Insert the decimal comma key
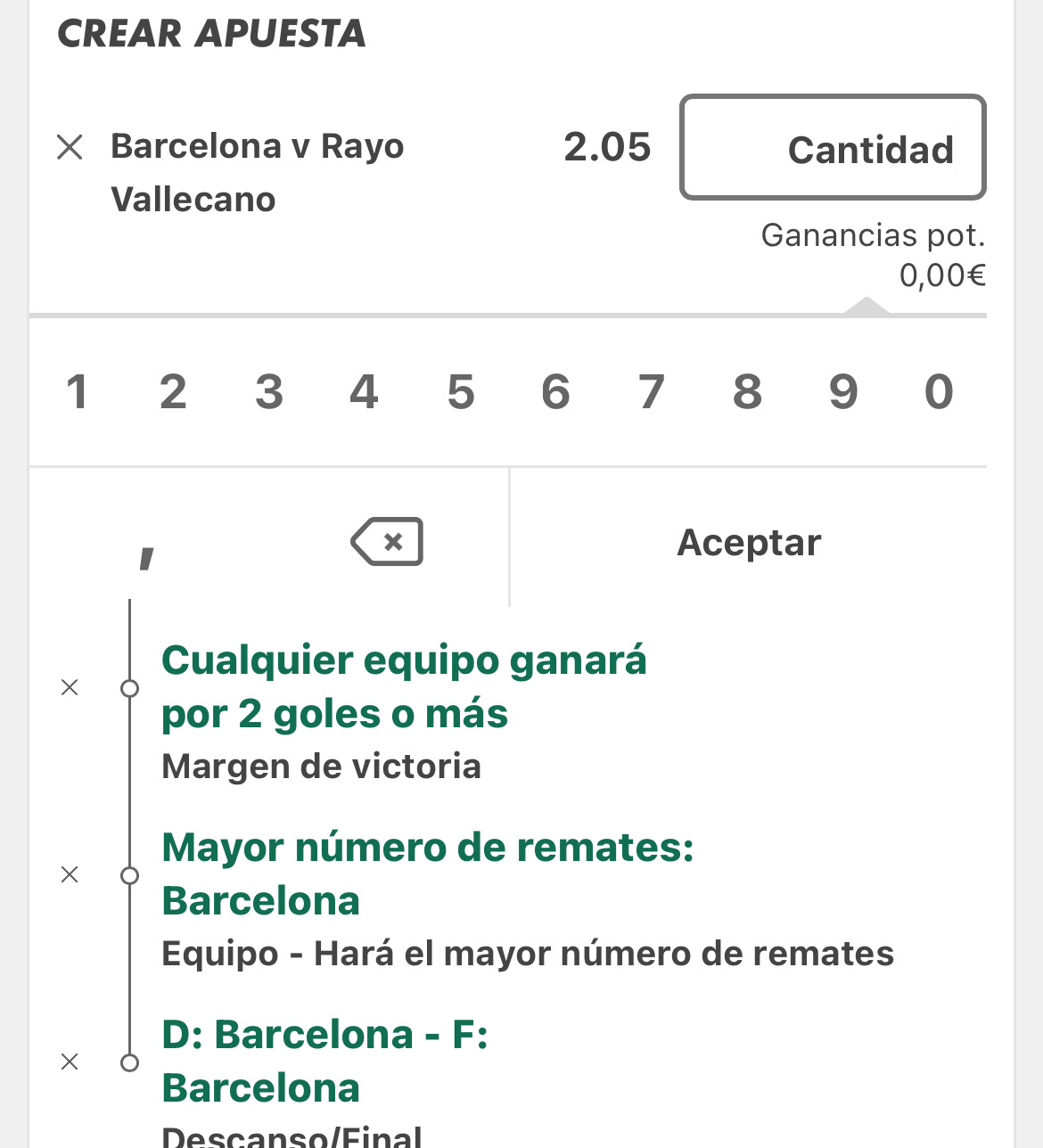This screenshot has width=1043, height=1148. click(x=147, y=558)
